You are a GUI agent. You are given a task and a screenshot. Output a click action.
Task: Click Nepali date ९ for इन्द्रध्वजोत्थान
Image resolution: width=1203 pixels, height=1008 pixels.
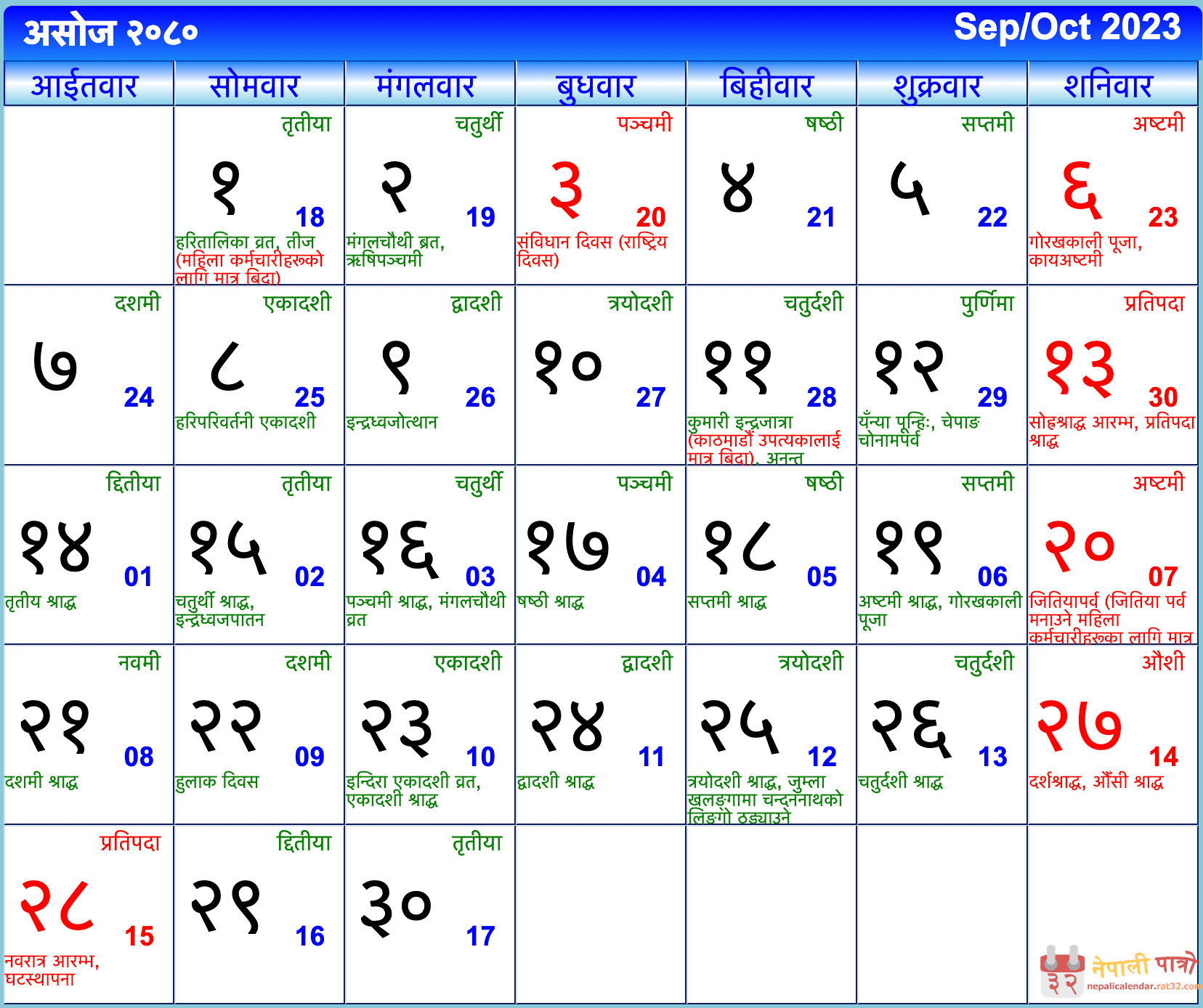[x=397, y=367]
